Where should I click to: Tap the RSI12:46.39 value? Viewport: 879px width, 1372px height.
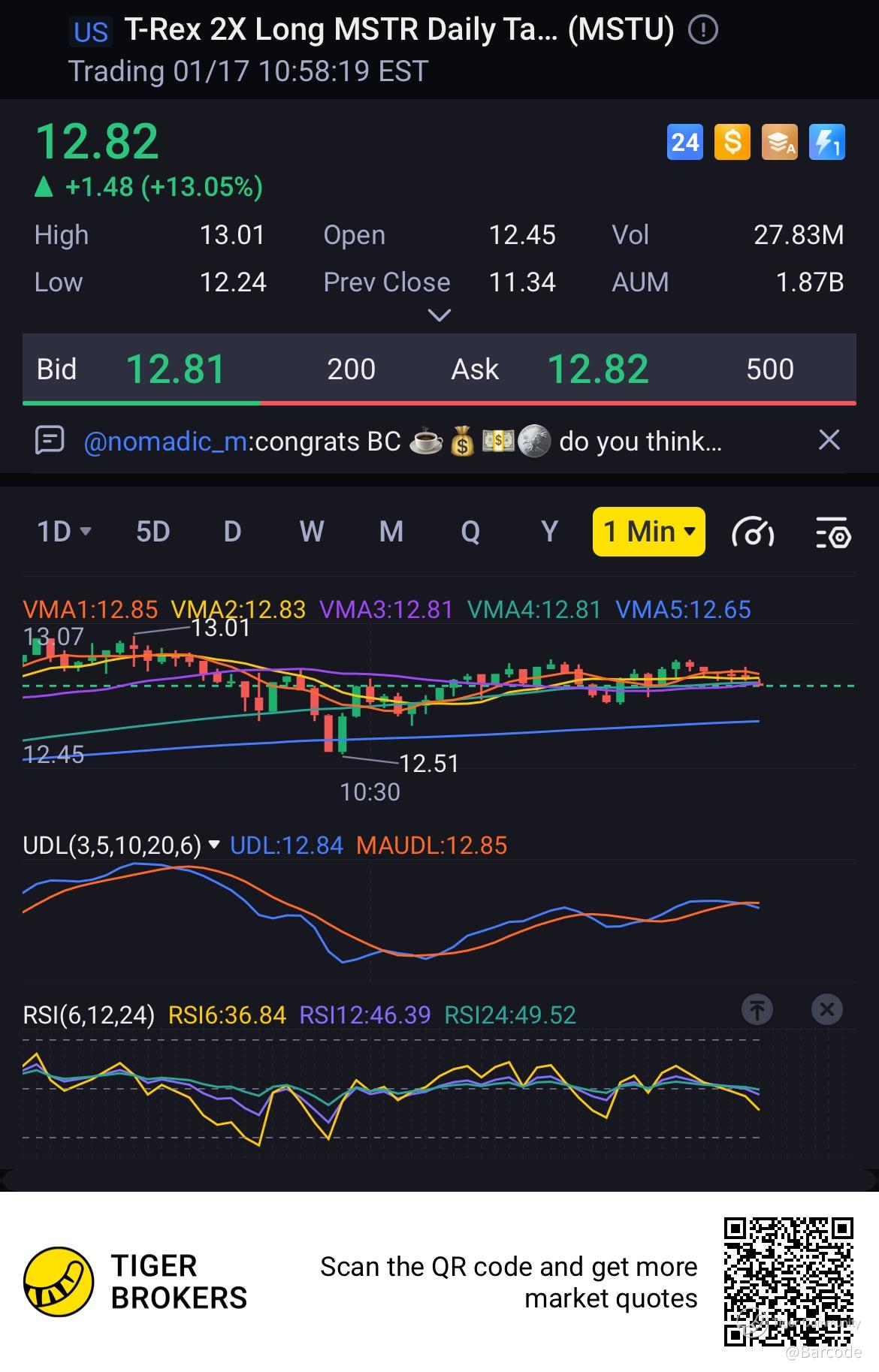click(x=365, y=1015)
